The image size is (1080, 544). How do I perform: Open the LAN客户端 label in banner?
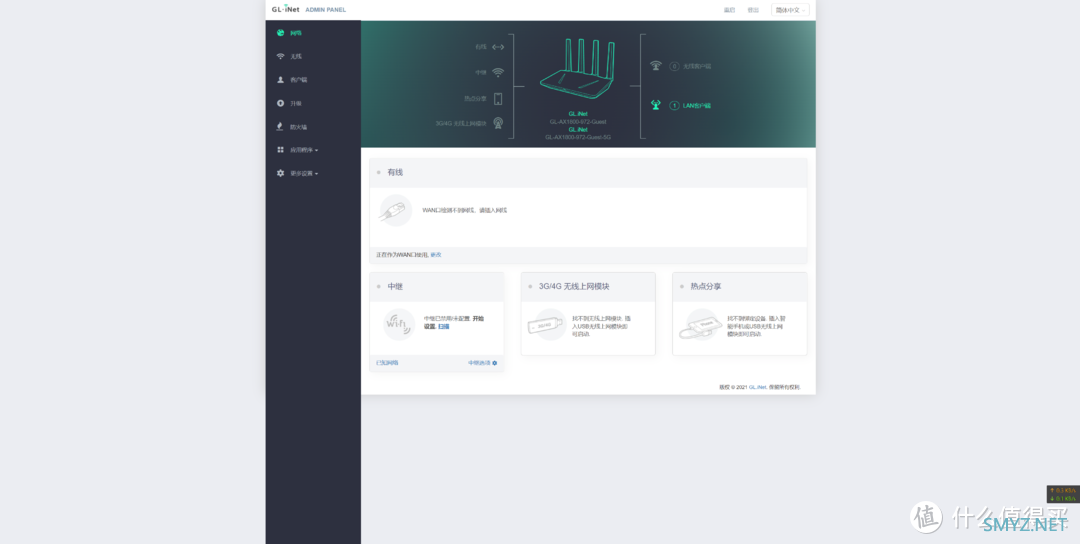pyautogui.click(x=697, y=106)
